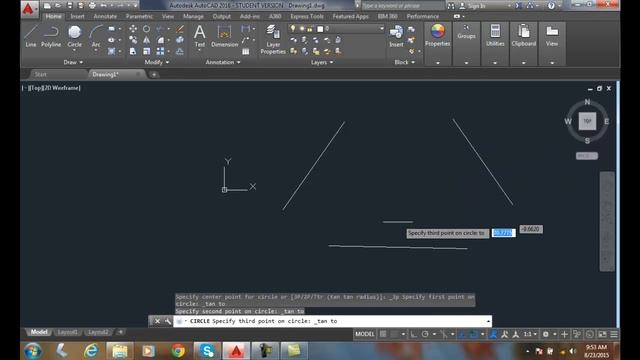Click the Move tool in Modify panel
The image size is (640, 360).
pos(133,29)
